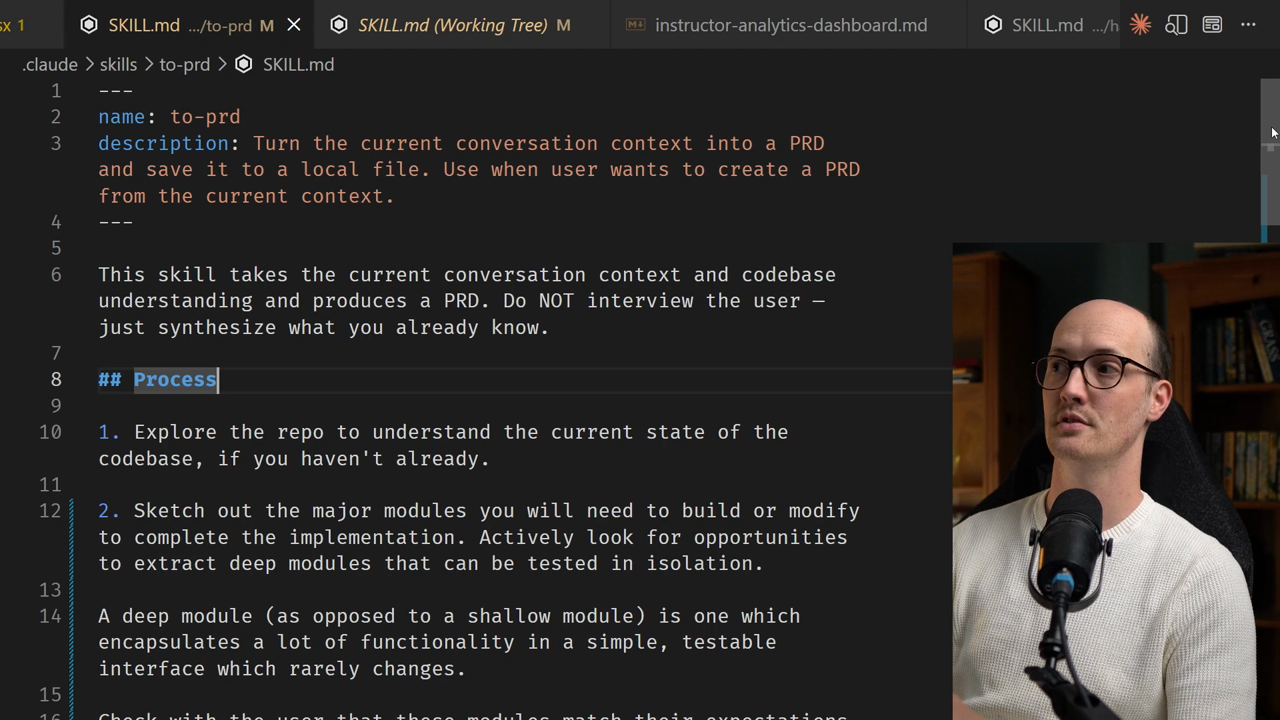
Task: Select the to-prd breadcrumb segment
Action: click(185, 64)
